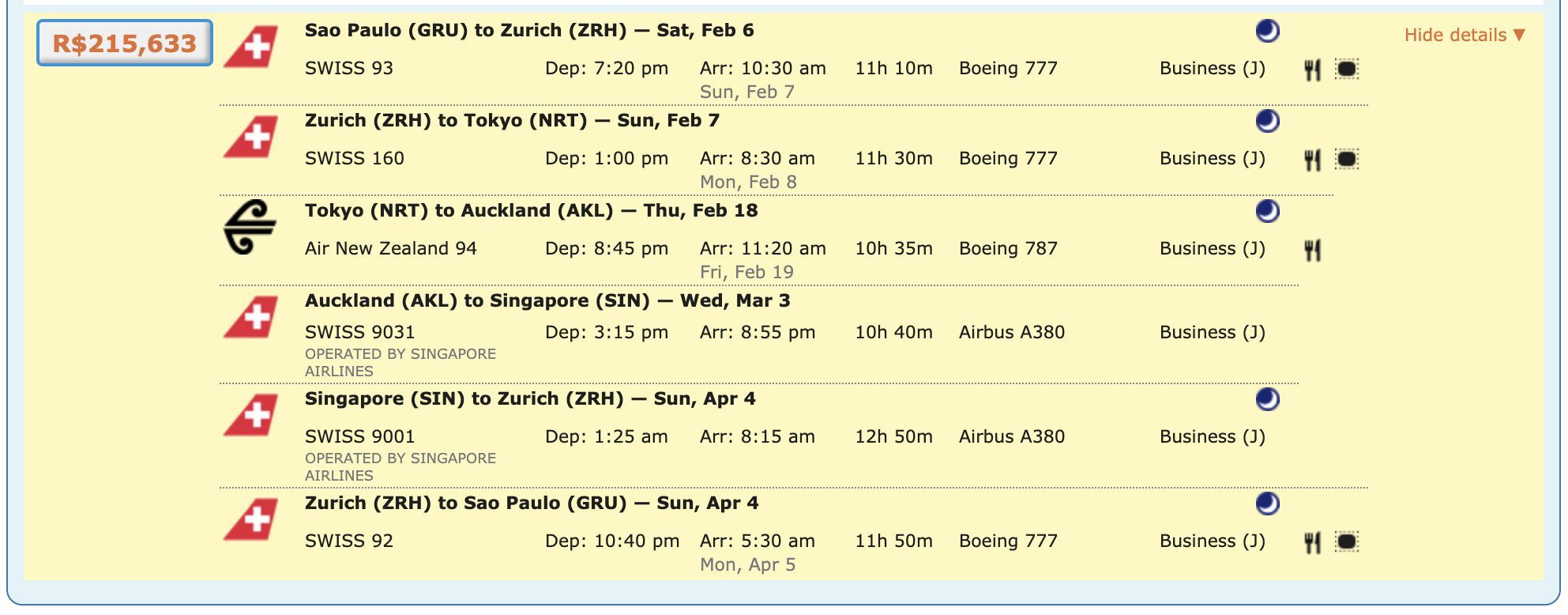Collapse itinerary with Hide details
This screenshot has width=1568, height=615.
1465,35
